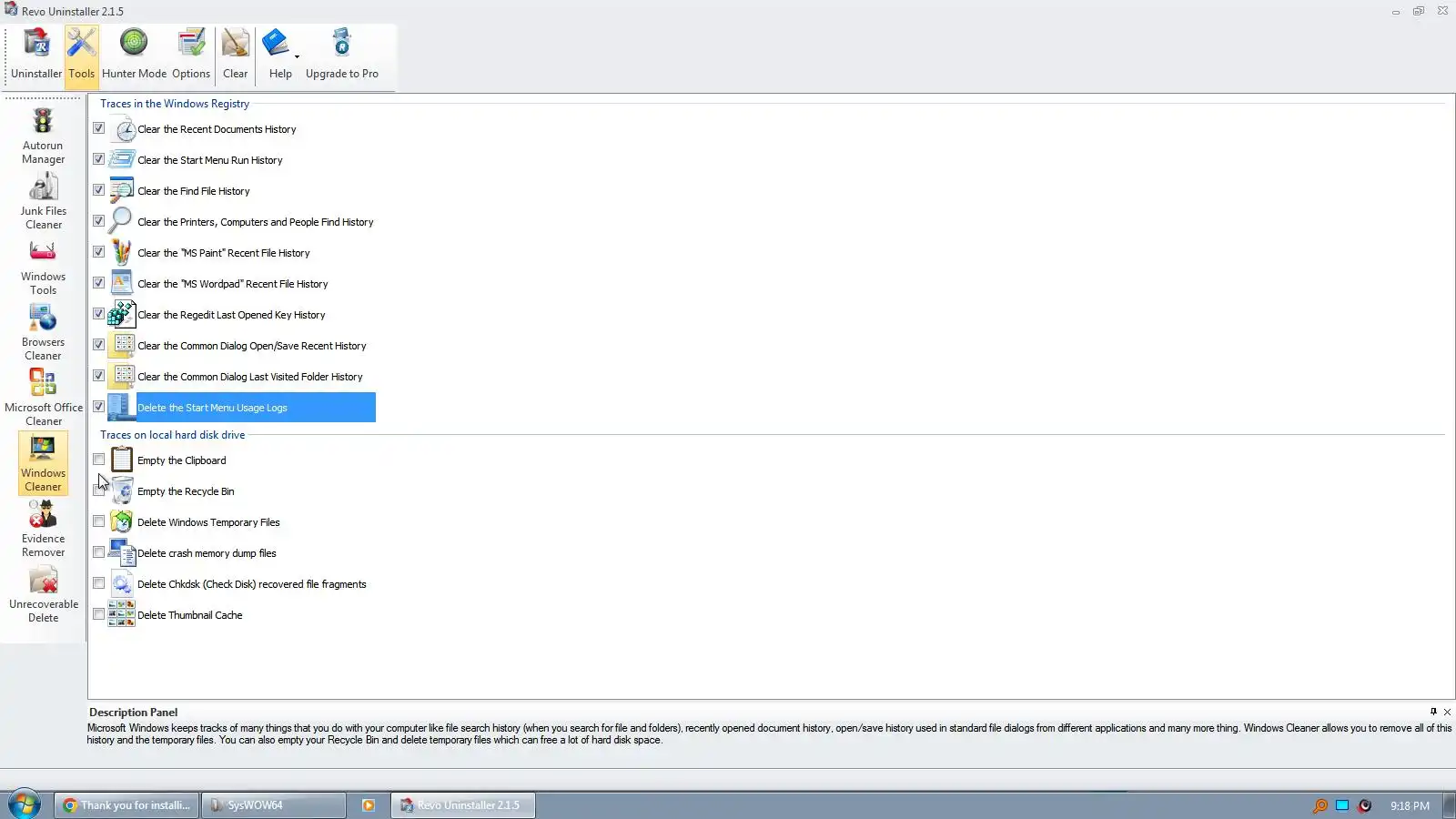Click the MS Wordpad document icon

pyautogui.click(x=122, y=283)
